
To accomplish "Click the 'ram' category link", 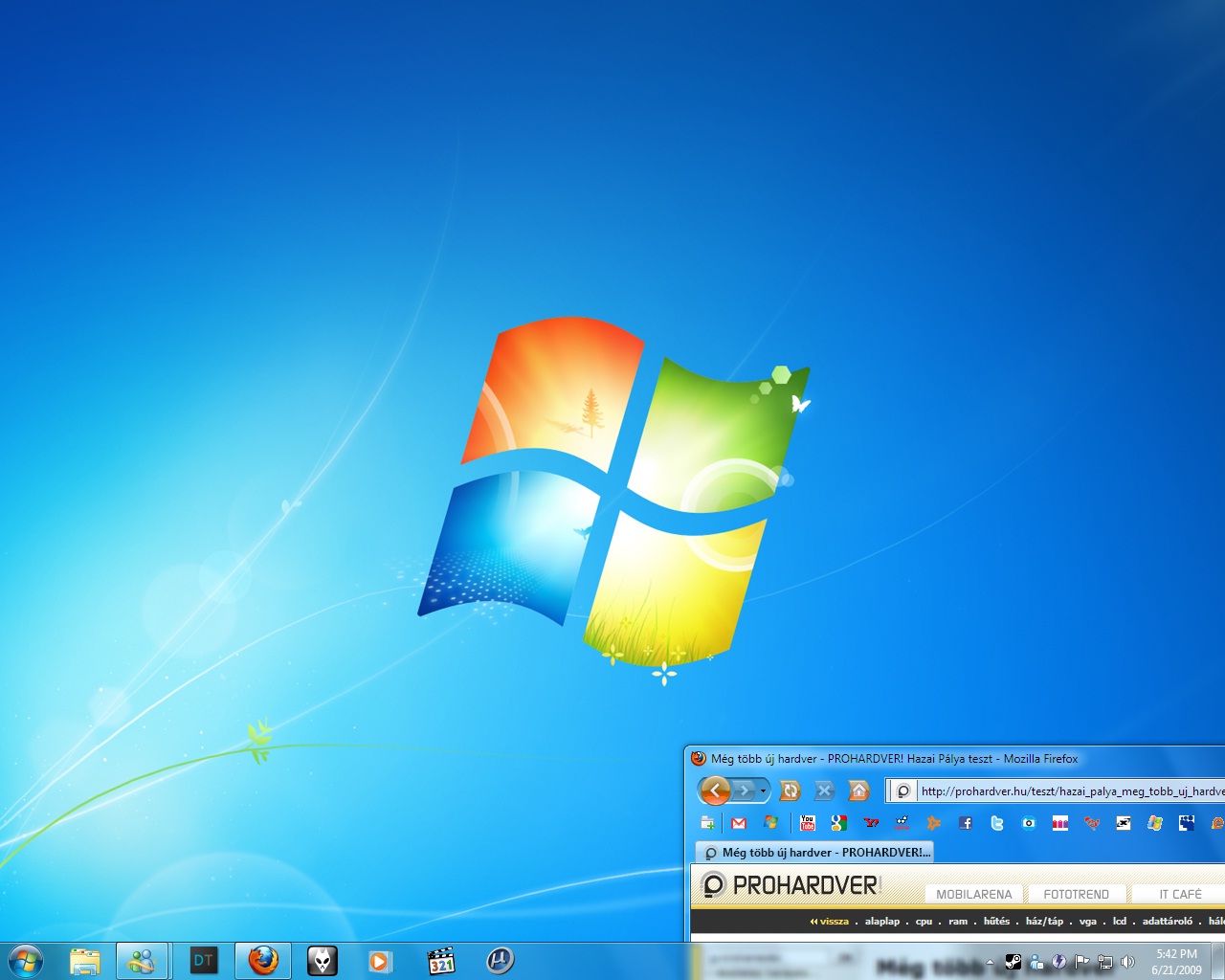I will pyautogui.click(x=958, y=922).
